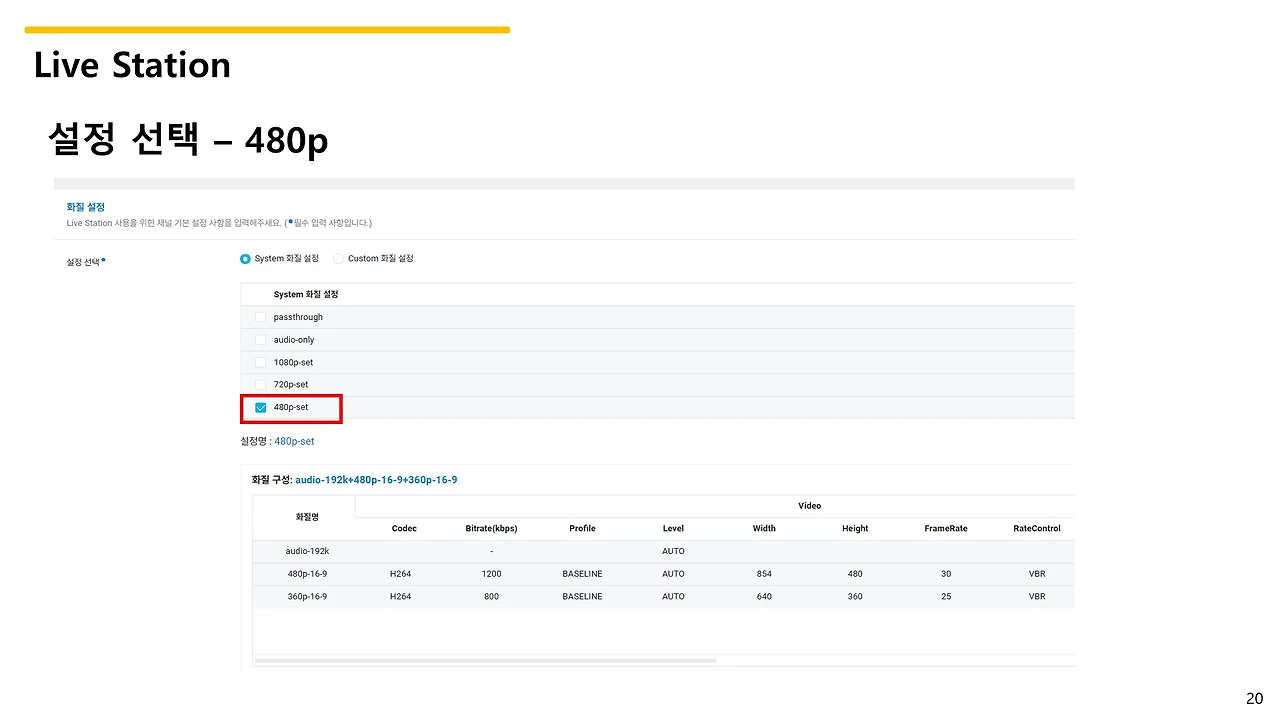Viewport: 1280px width, 720px height.
Task: Click the 1080p-set label text
Action: pos(293,362)
